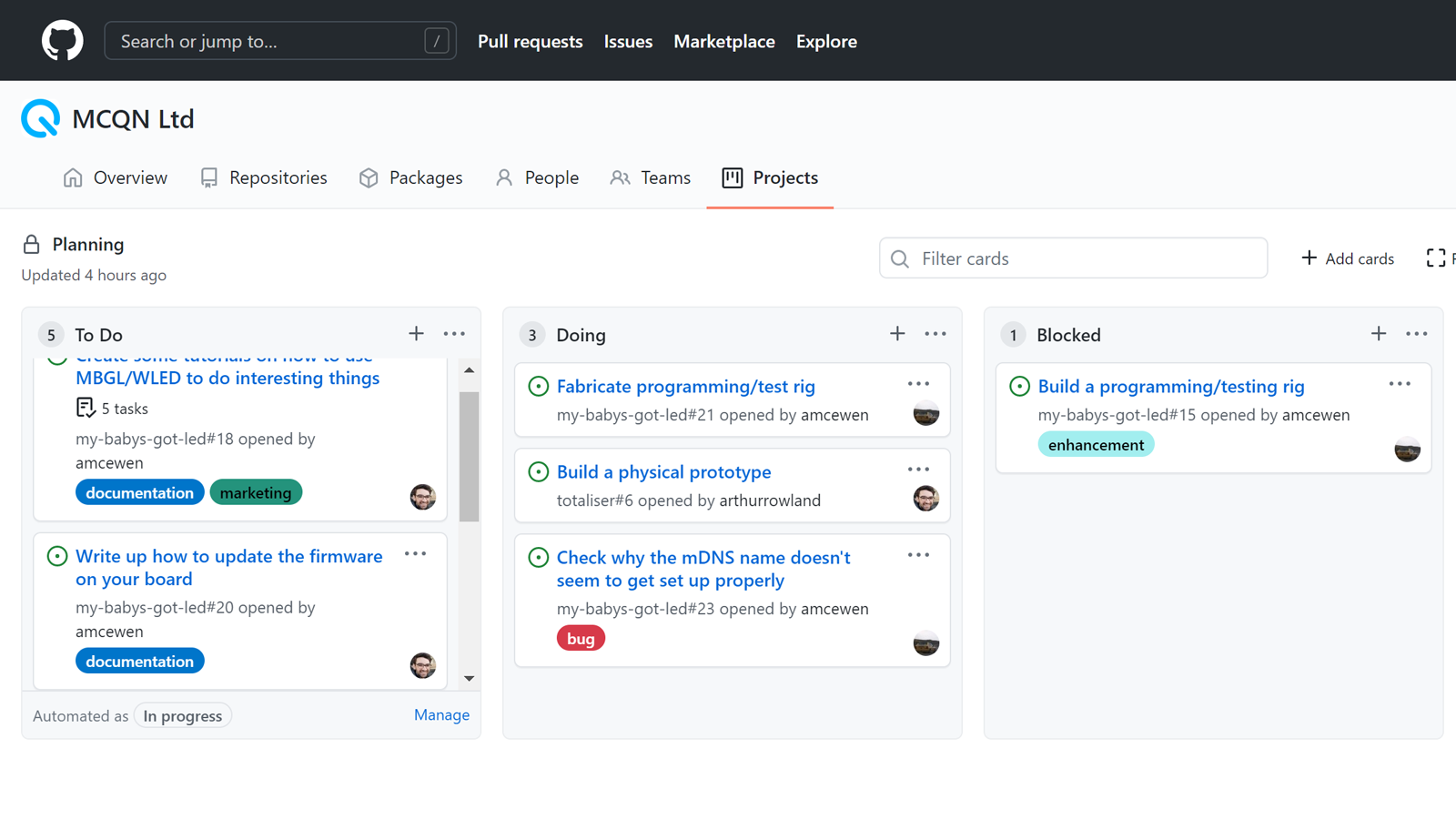Open Blocked column options menu
The width and height of the screenshot is (1456, 819).
[1417, 334]
